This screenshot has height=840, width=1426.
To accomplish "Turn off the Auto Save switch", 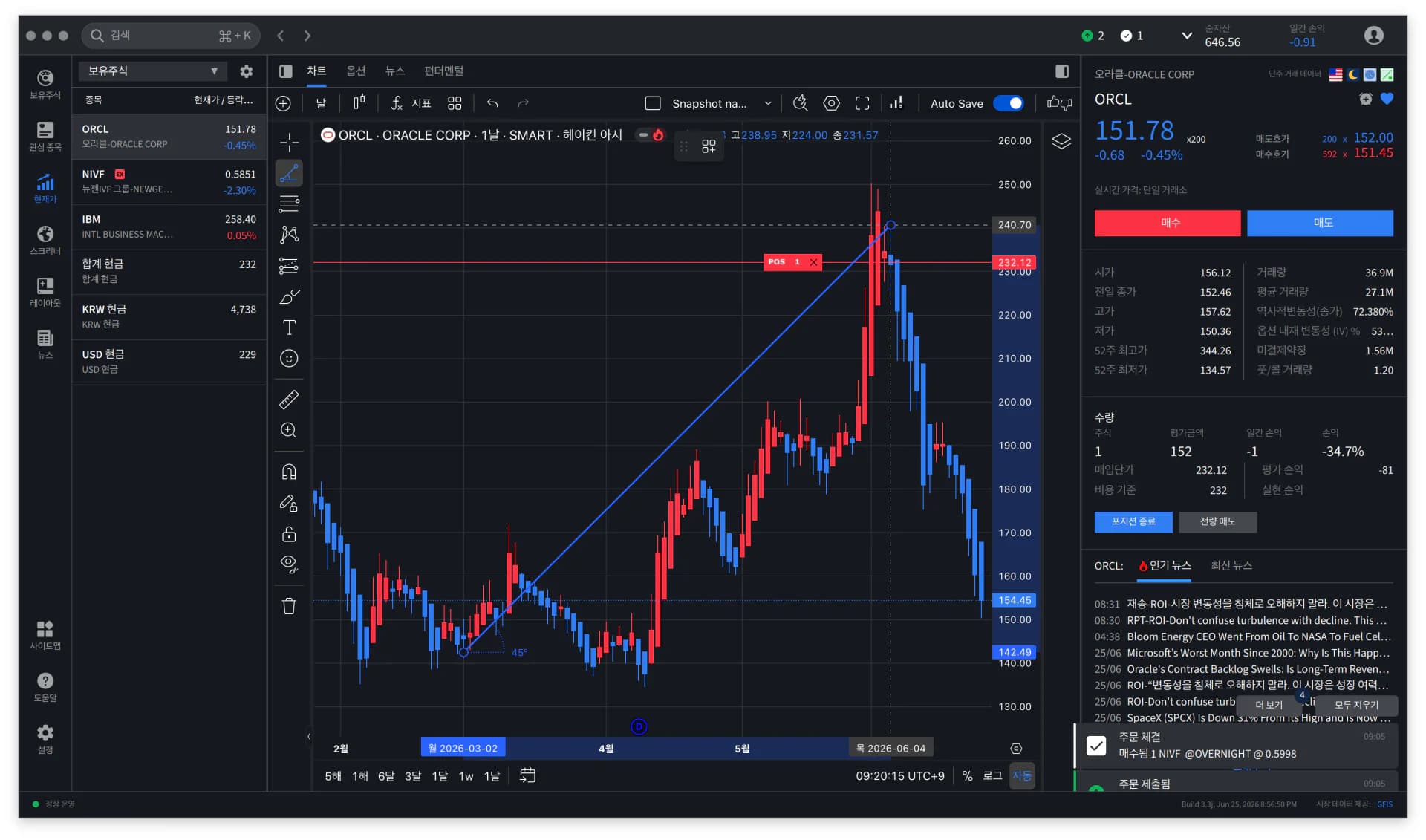I will tap(1009, 103).
